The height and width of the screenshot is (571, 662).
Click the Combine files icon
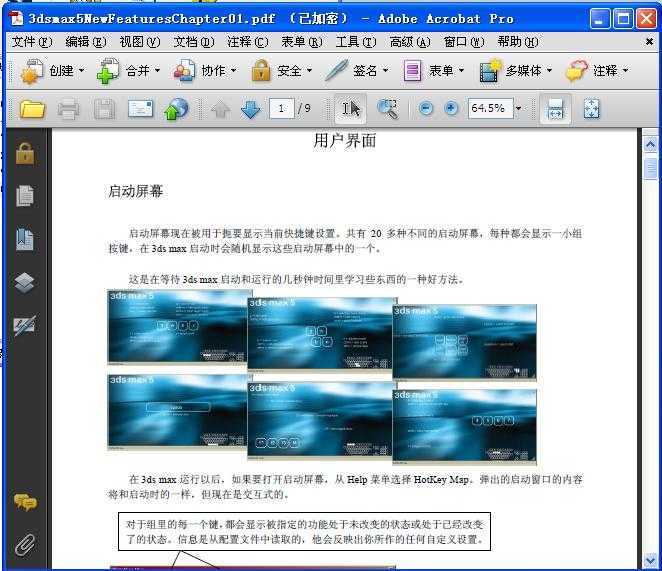[x=108, y=71]
